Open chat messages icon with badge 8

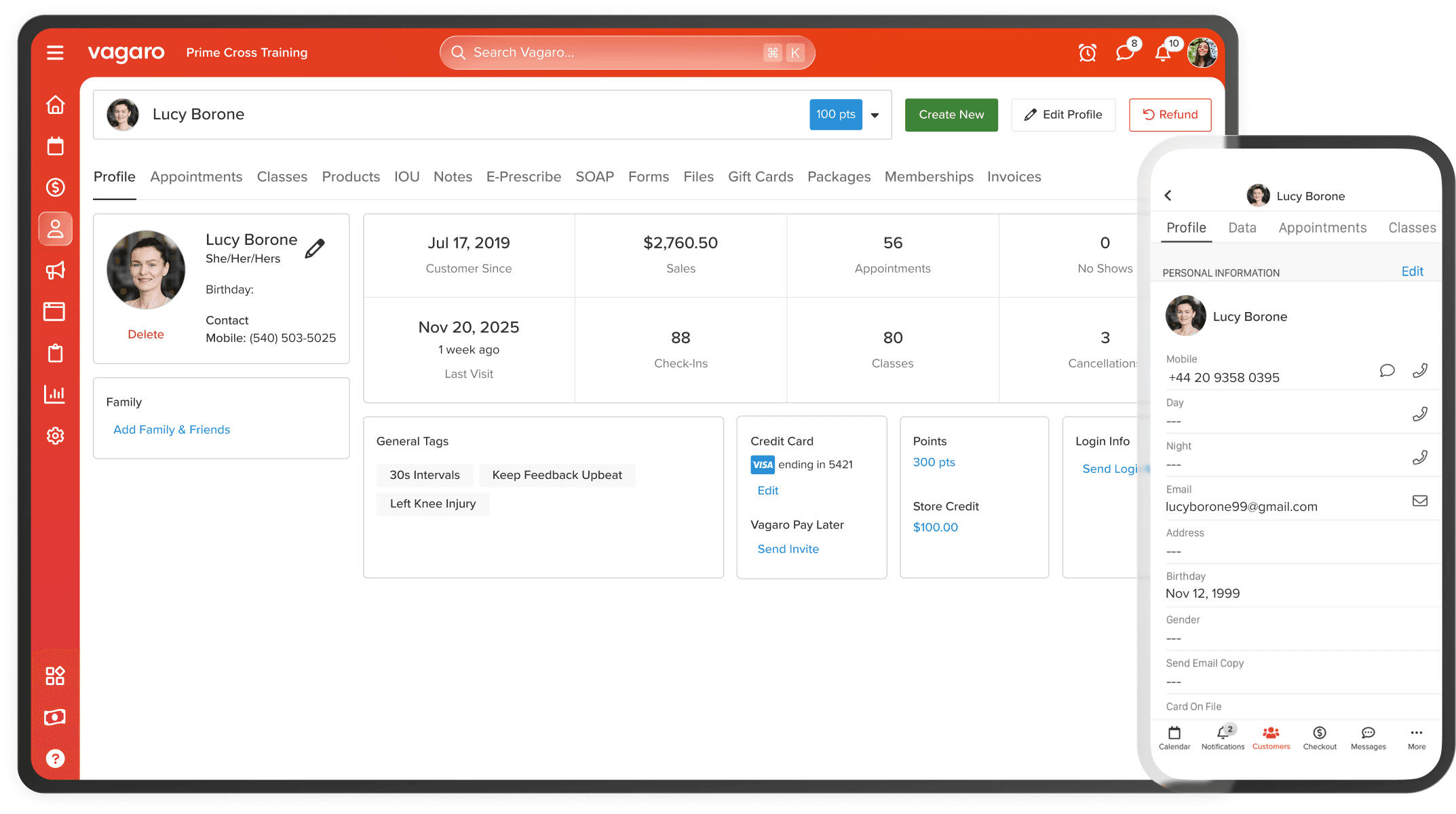1125,53
